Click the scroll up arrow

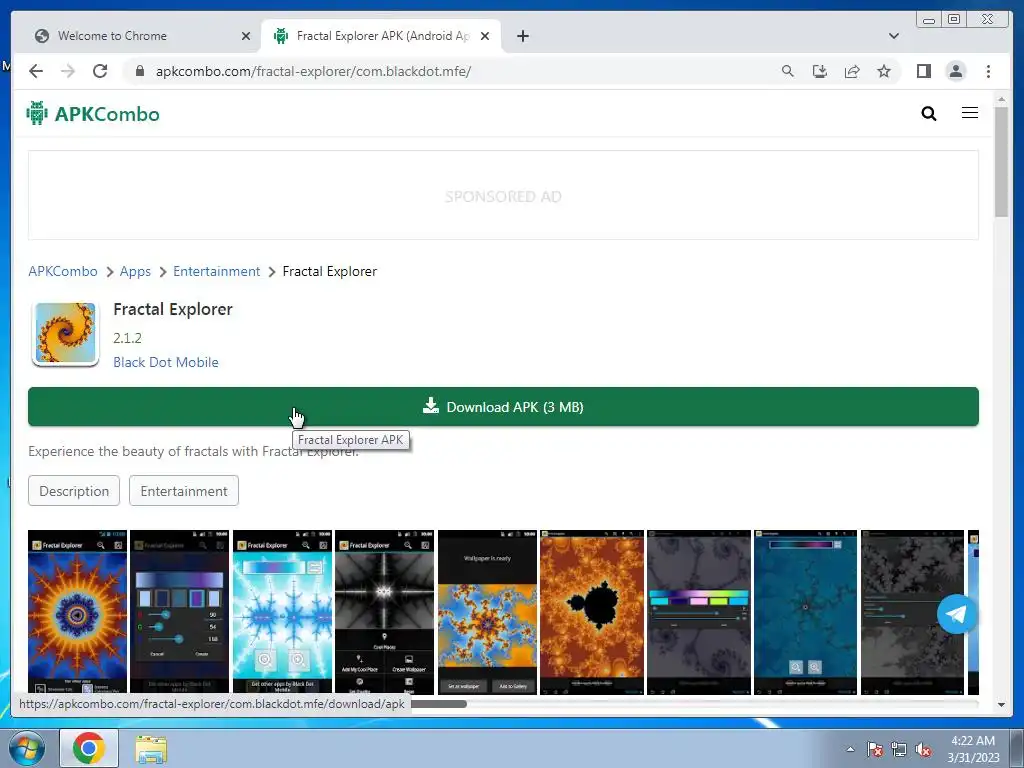pos(1001,100)
